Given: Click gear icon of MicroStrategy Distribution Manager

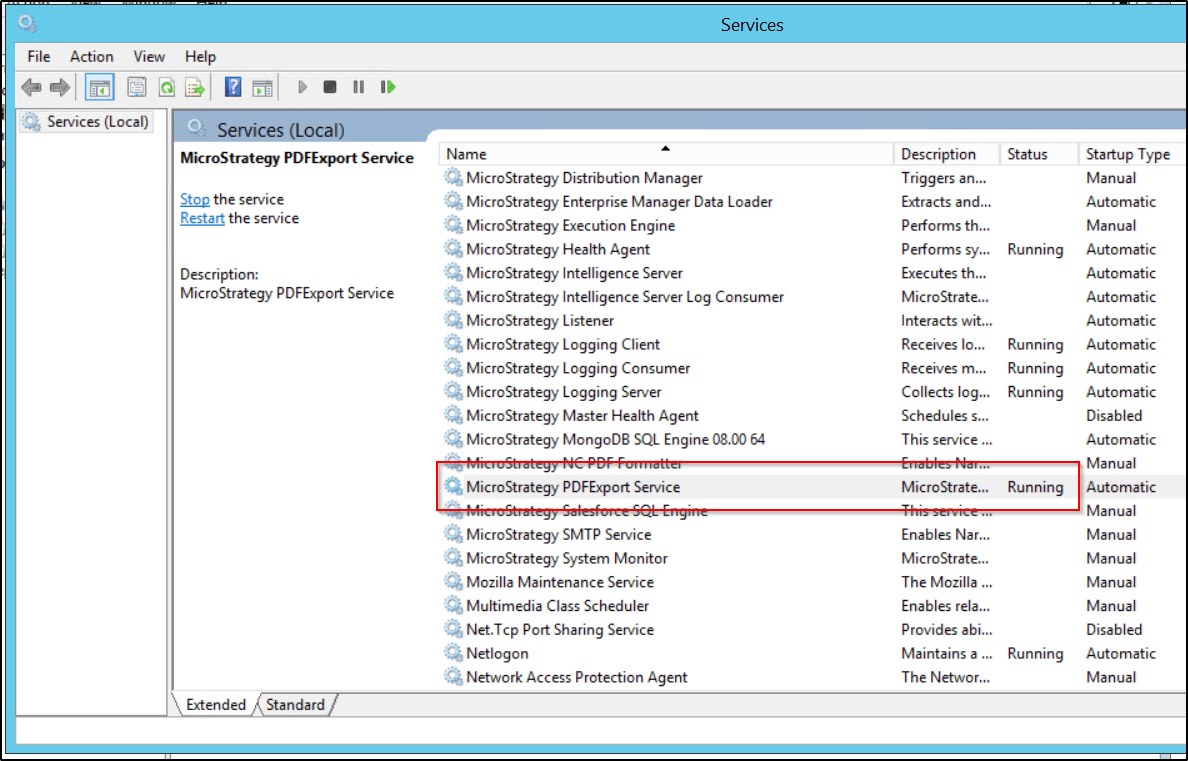Looking at the screenshot, I should [453, 177].
